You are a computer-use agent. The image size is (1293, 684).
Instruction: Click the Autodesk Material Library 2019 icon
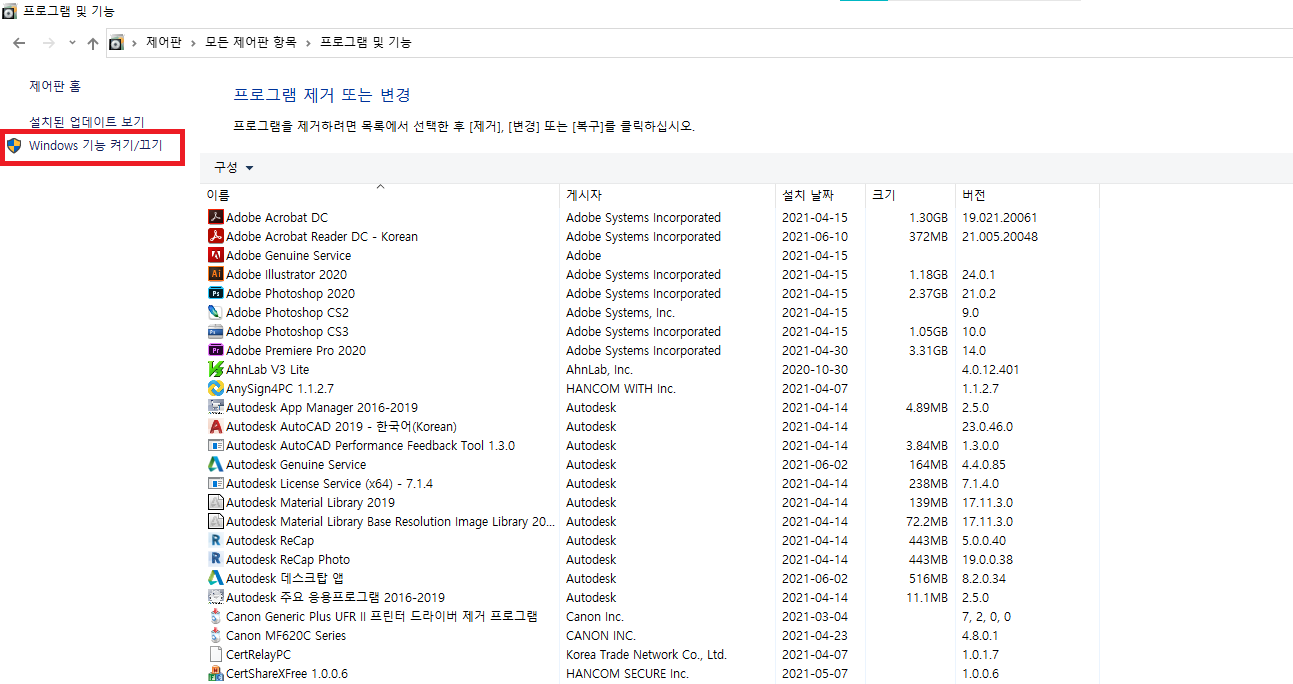pyautogui.click(x=215, y=502)
